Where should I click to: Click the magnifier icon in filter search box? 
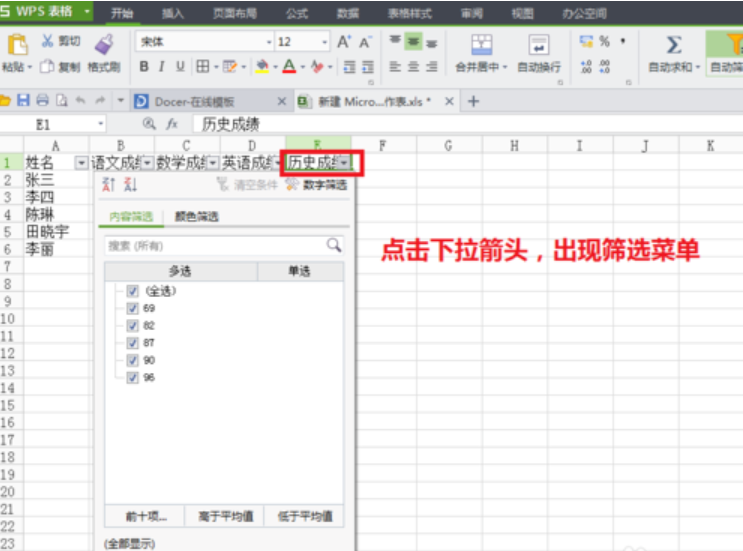tap(333, 245)
